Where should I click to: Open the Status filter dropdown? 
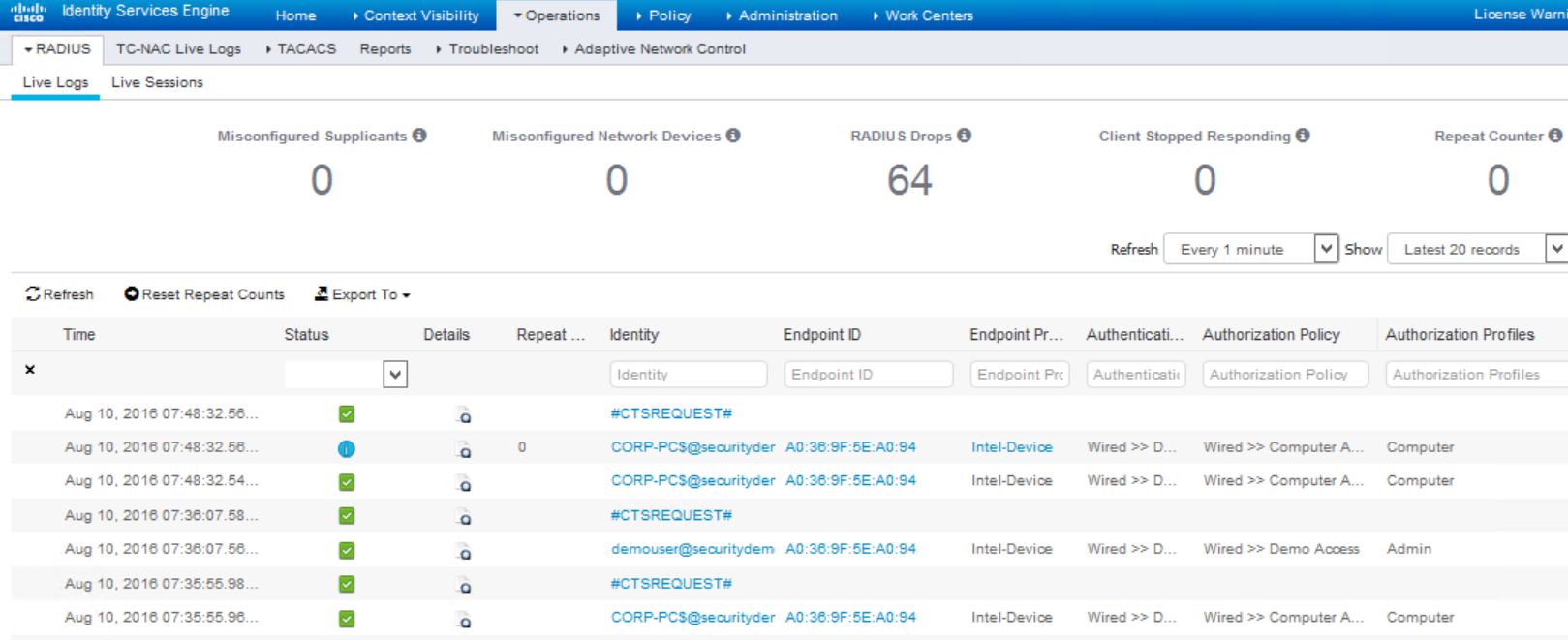(395, 375)
